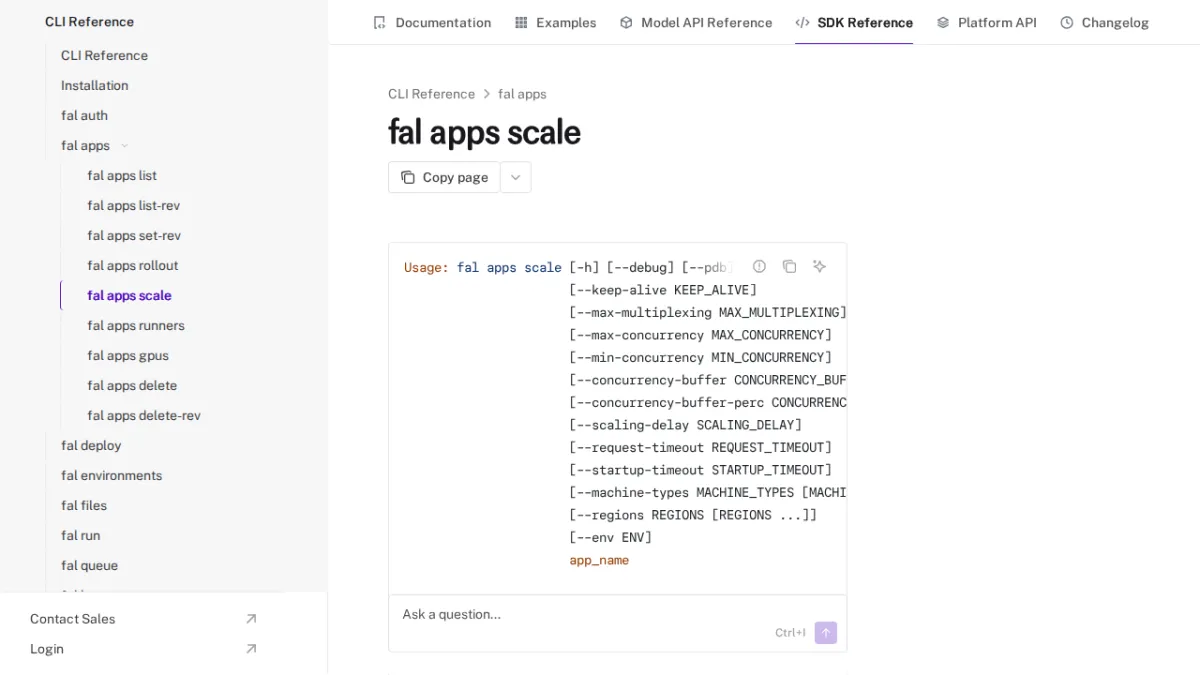Click the AI sparkle icon in code block
The width and height of the screenshot is (1200, 675).
(819, 266)
